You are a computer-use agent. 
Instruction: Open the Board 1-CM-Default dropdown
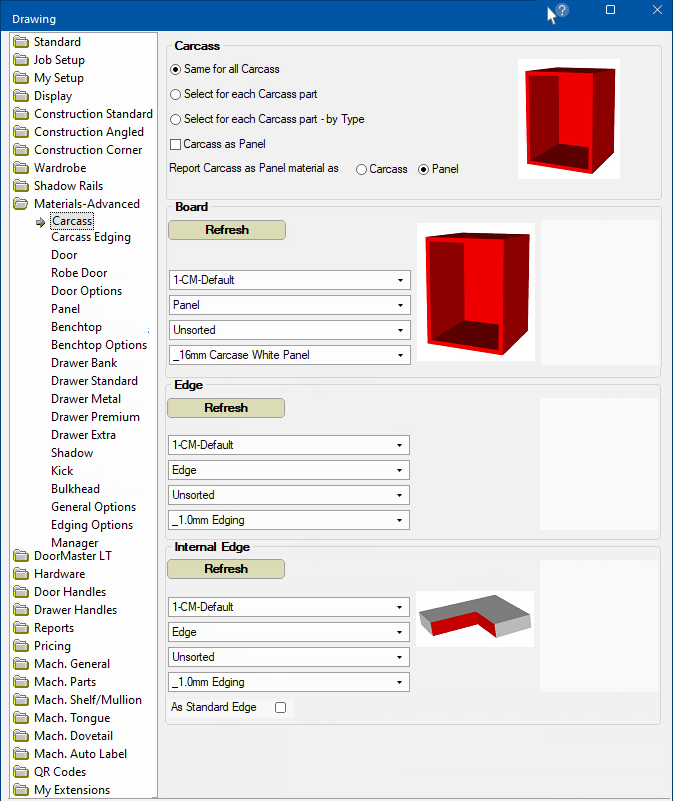click(289, 280)
